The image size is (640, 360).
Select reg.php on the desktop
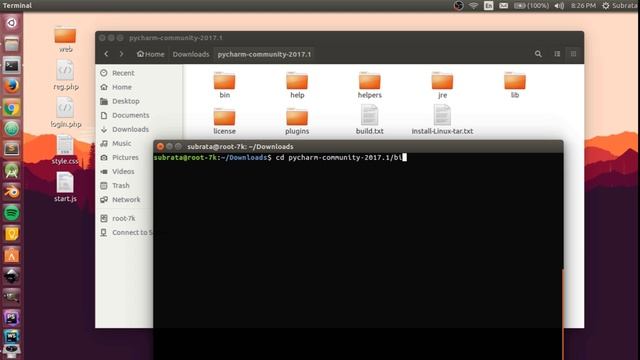65,75
